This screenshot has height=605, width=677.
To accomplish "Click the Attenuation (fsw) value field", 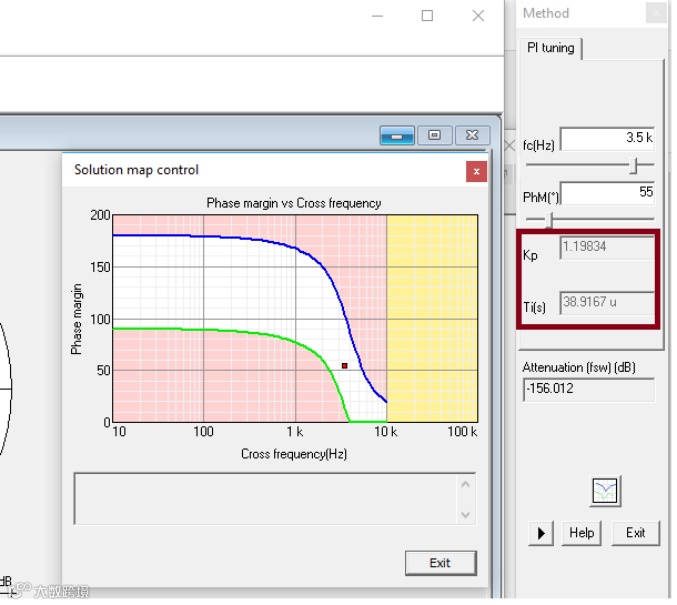I will (x=588, y=389).
